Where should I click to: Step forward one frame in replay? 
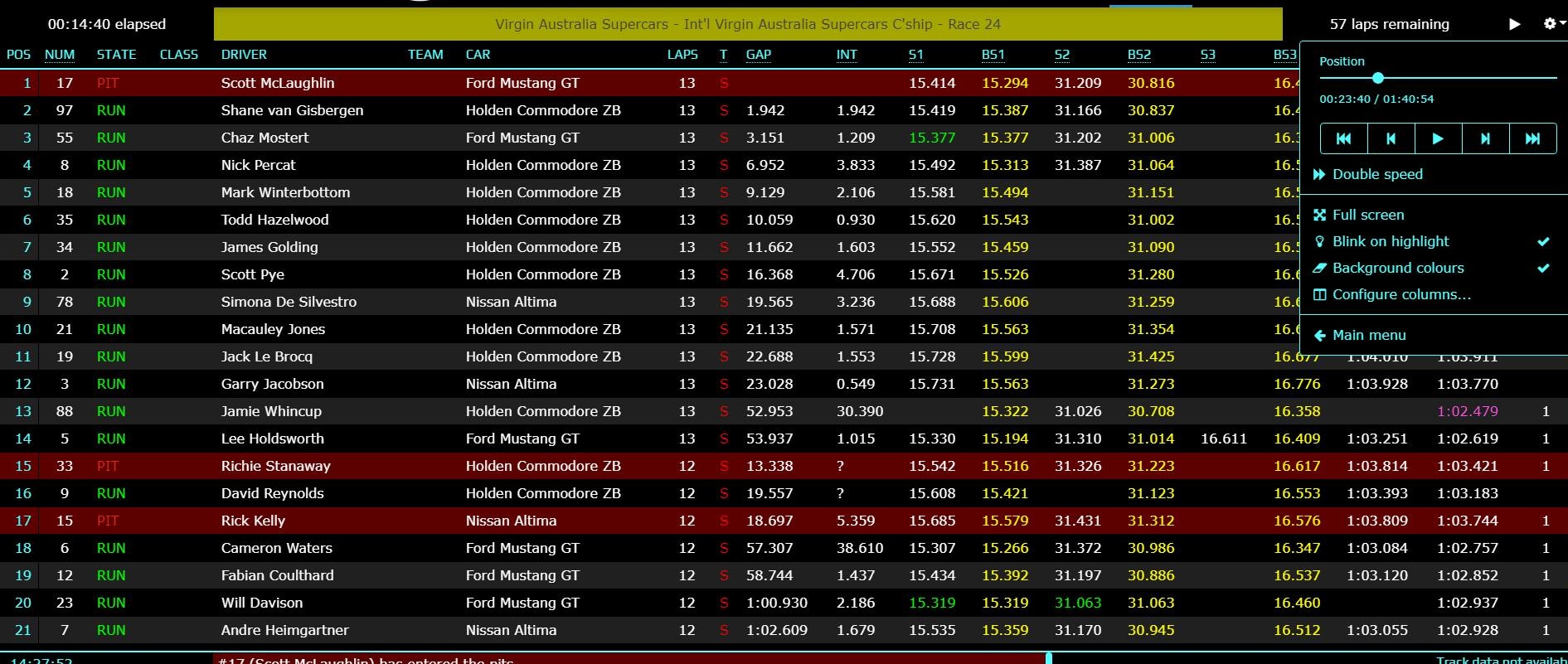pyautogui.click(x=1485, y=138)
